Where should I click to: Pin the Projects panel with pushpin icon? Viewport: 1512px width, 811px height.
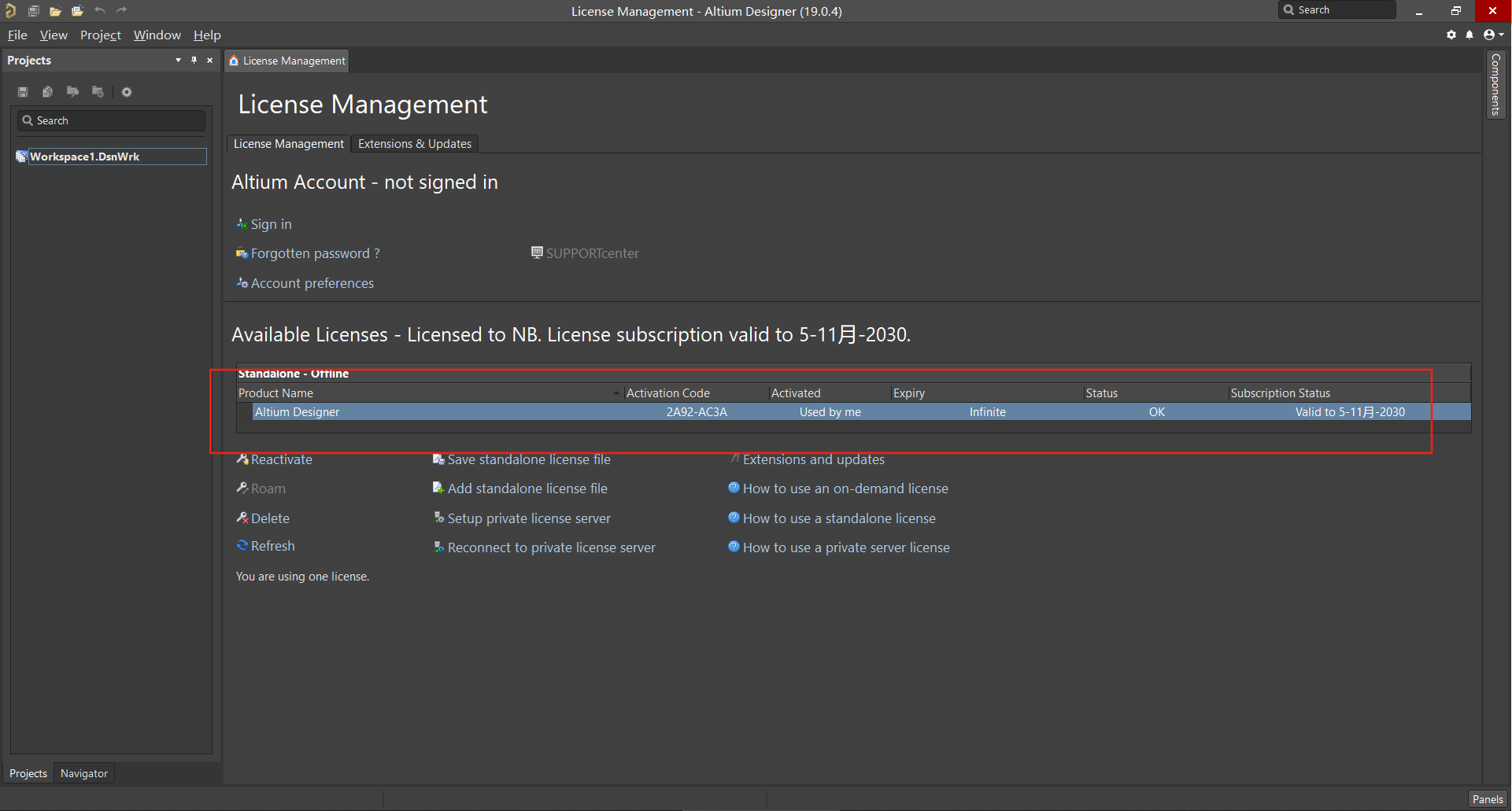click(x=194, y=60)
